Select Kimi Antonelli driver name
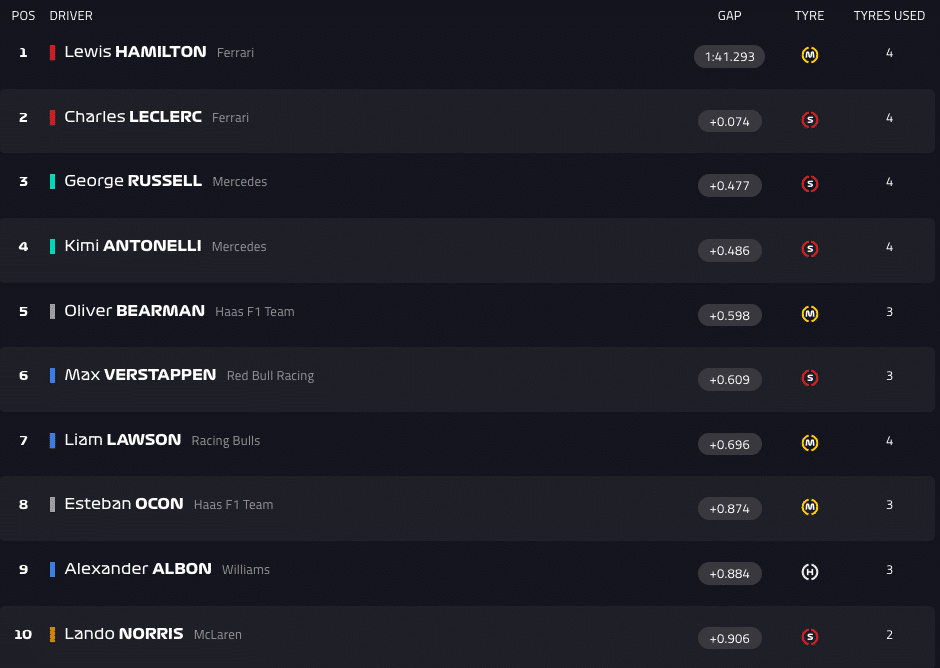 pos(133,246)
